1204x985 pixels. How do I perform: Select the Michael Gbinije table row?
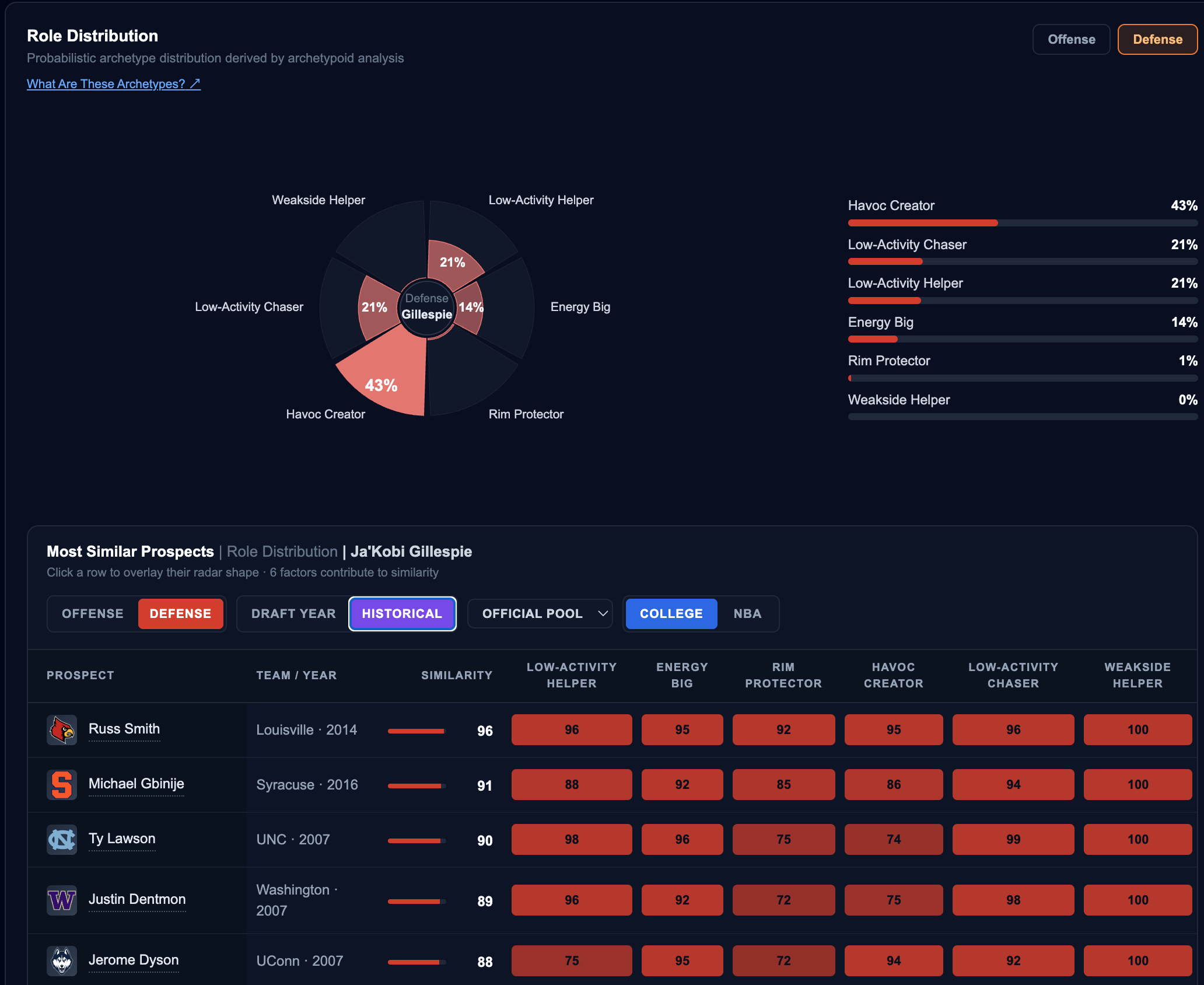612,785
